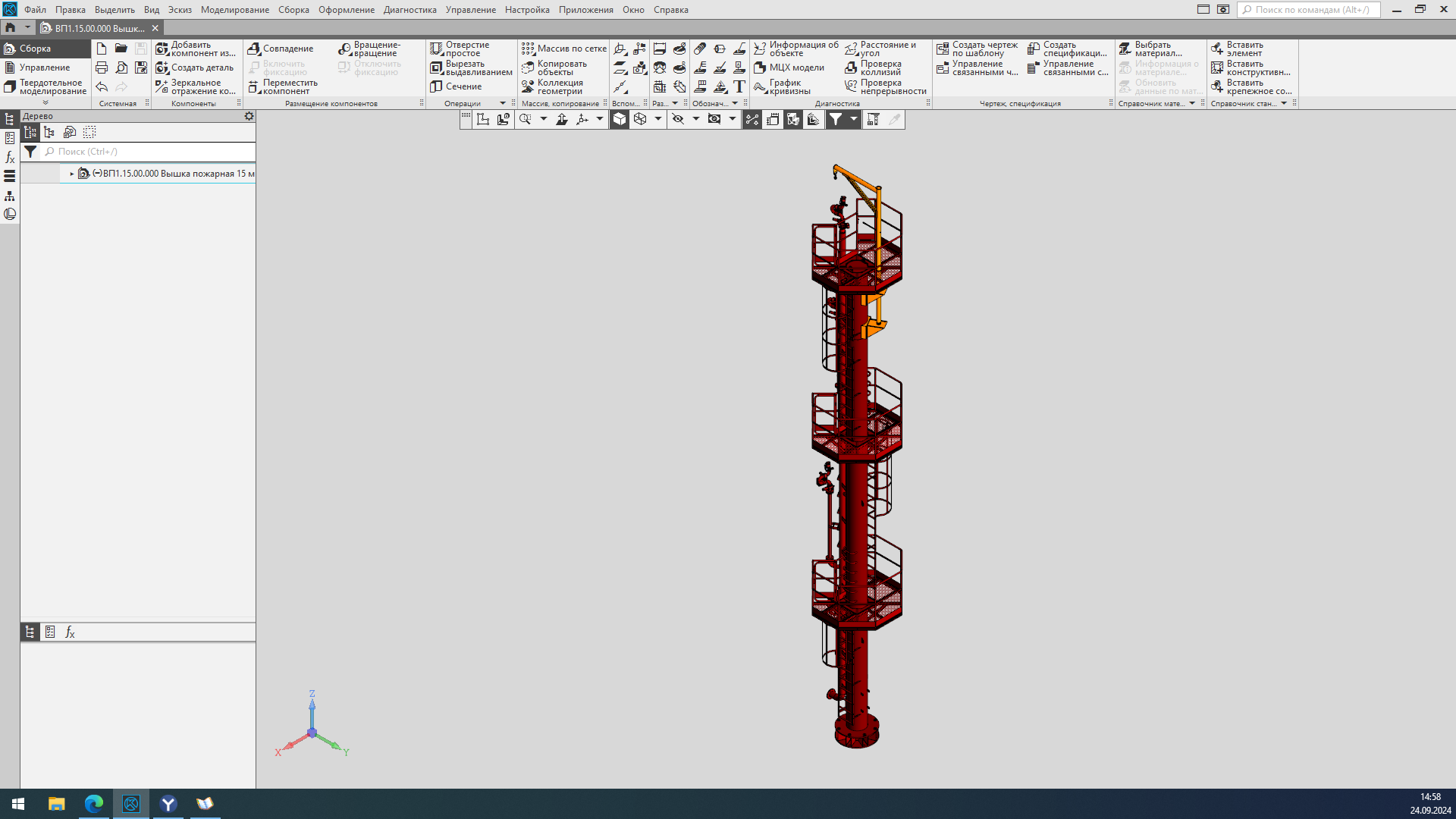Click the Управление panel button
Screen dimensions: 1456x819
(44, 67)
